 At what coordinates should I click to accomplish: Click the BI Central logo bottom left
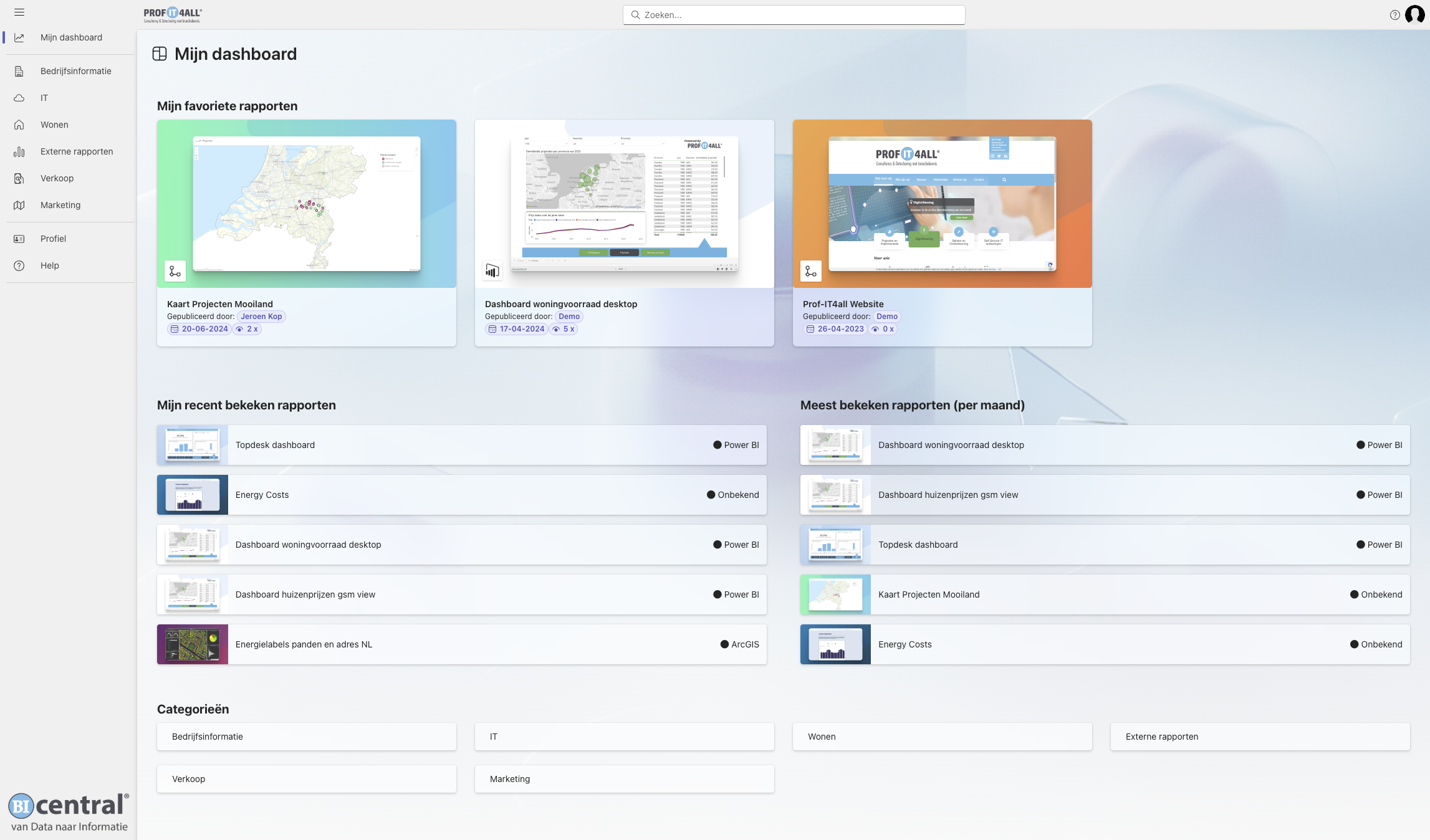pos(67,805)
